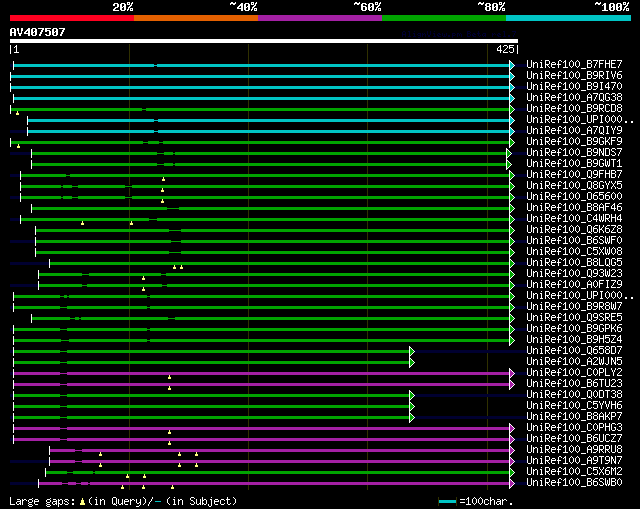Click the cyan ~100% identity legend bar

(567, 18)
